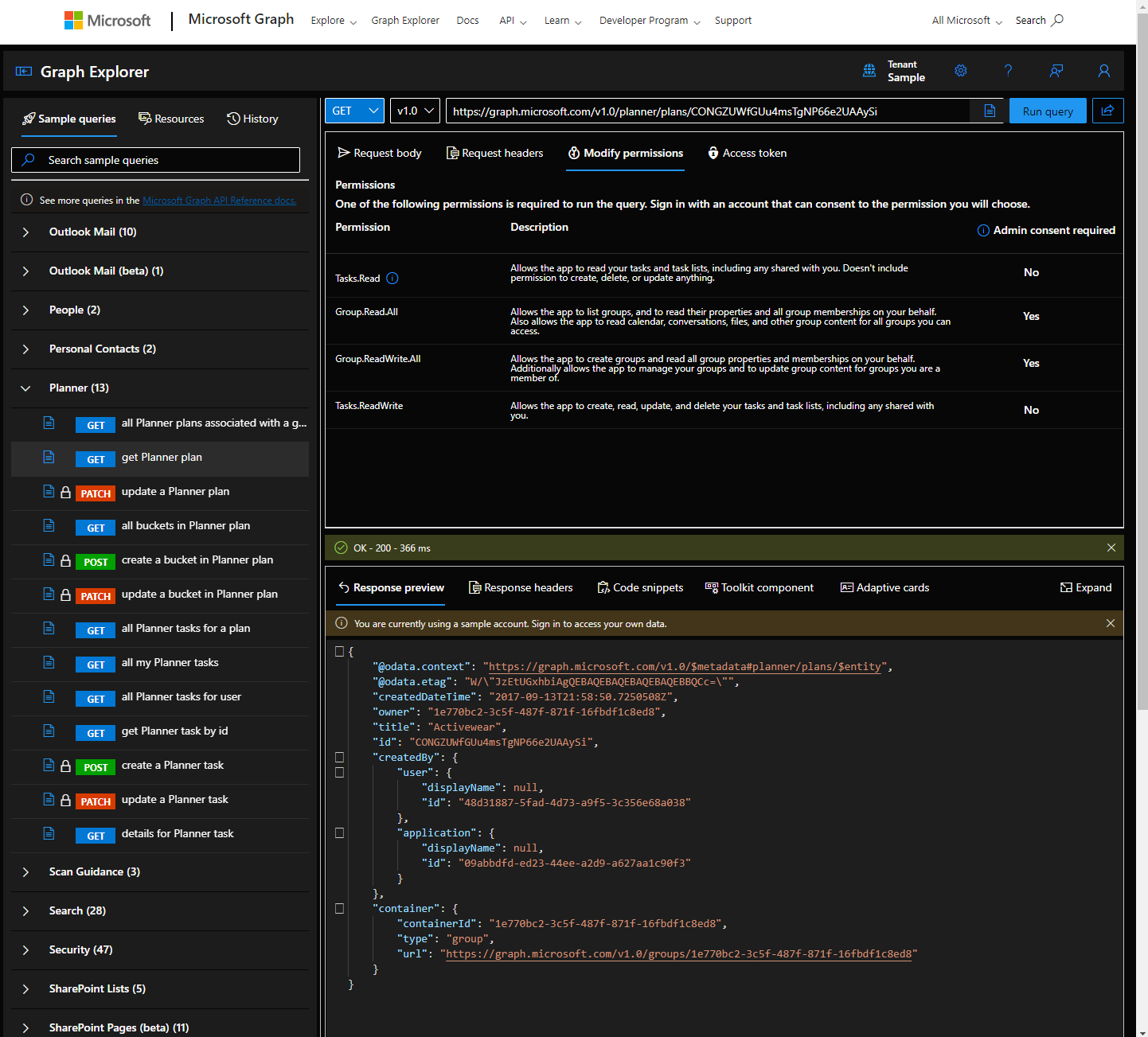Click the help question mark icon
The image size is (1148, 1037).
[x=1008, y=71]
